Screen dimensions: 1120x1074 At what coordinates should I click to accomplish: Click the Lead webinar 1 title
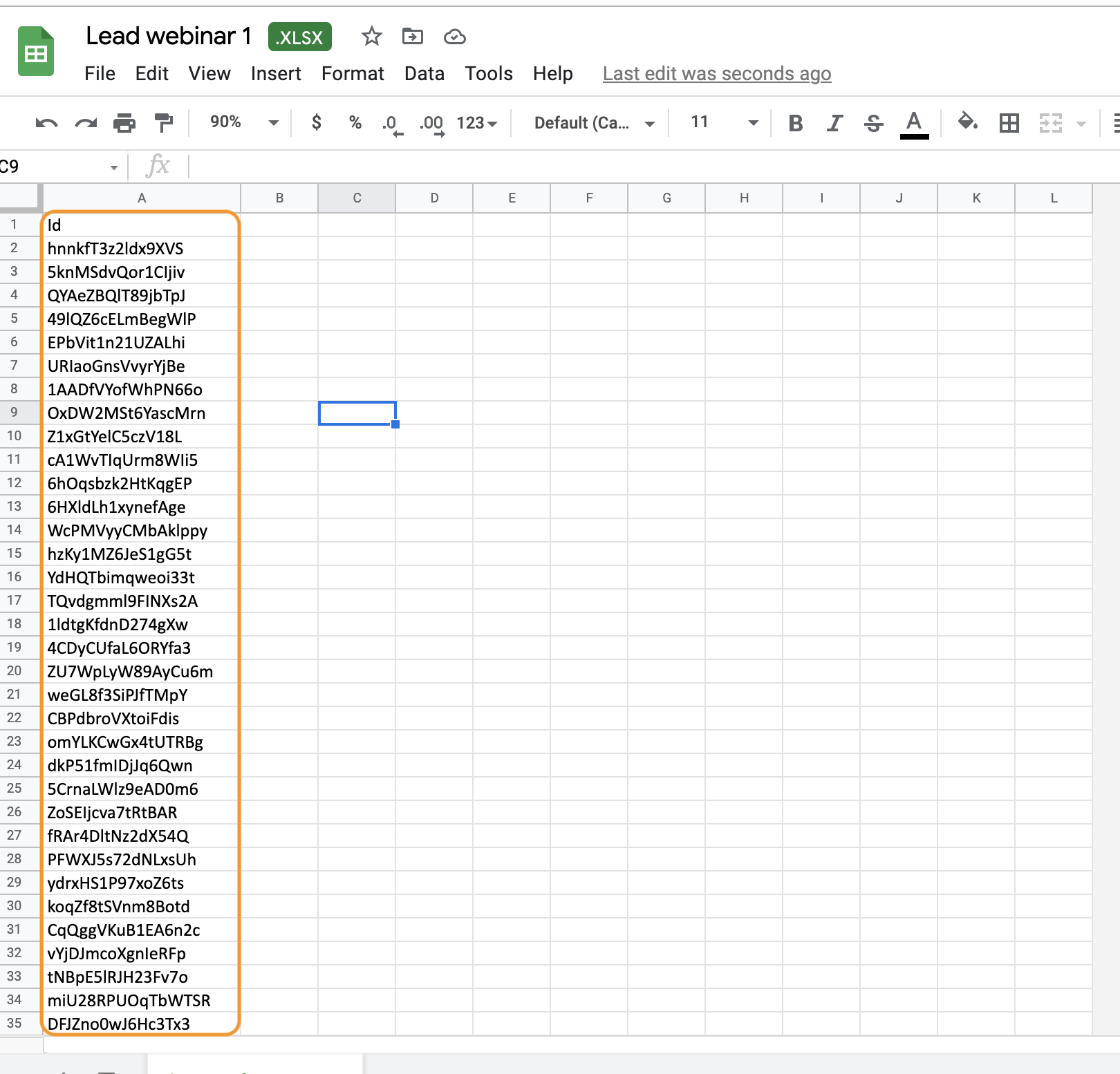click(169, 36)
